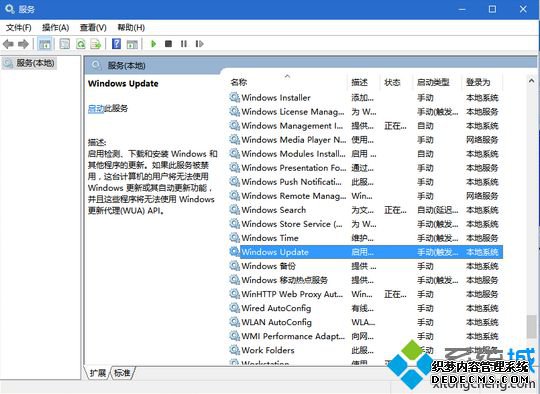Select the WinHTTP Web Proxy Auto row
This screenshot has width=540, height=394.
click(366, 294)
